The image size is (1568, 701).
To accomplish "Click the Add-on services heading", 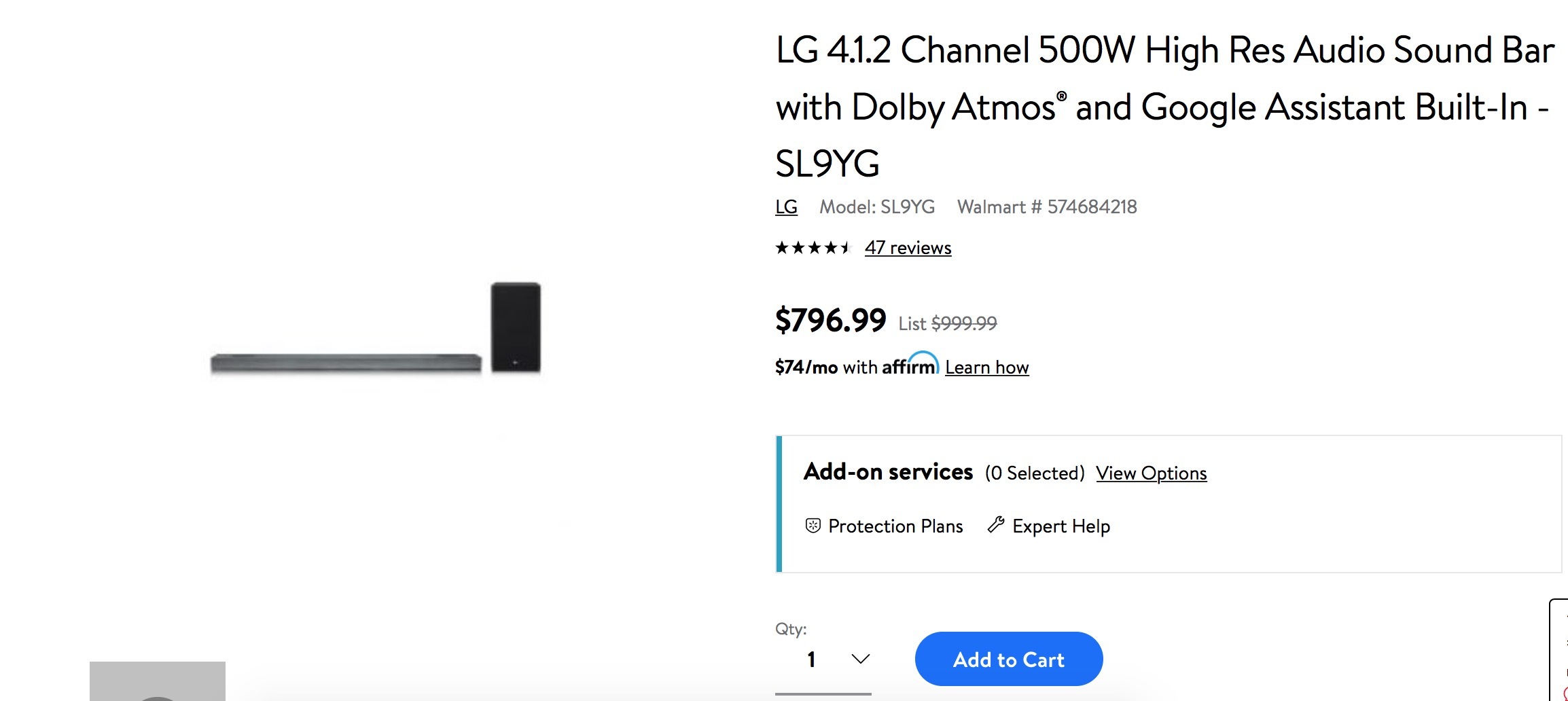I will coord(888,471).
